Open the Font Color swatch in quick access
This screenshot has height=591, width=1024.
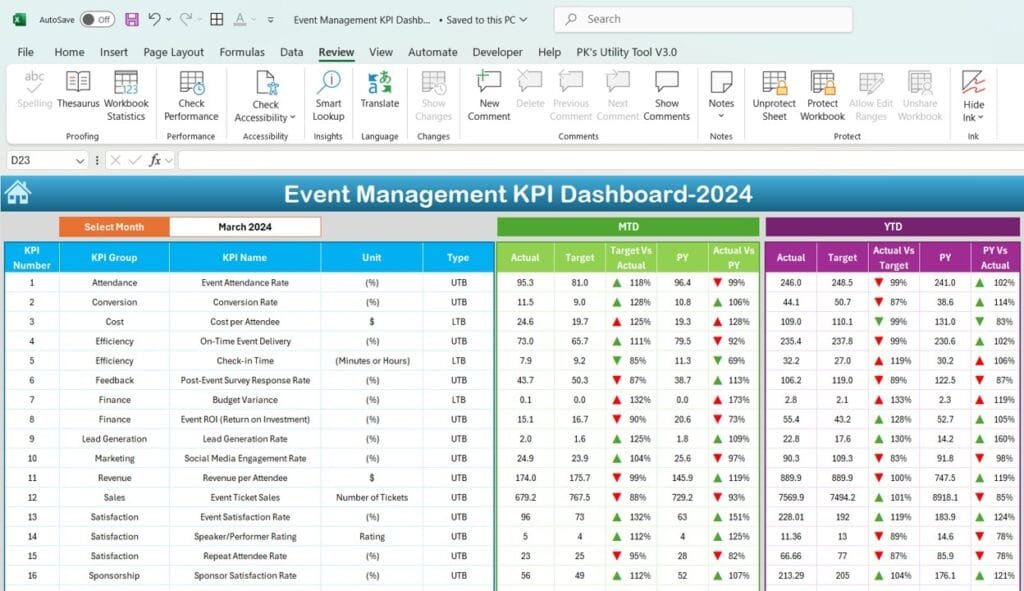tap(241, 18)
